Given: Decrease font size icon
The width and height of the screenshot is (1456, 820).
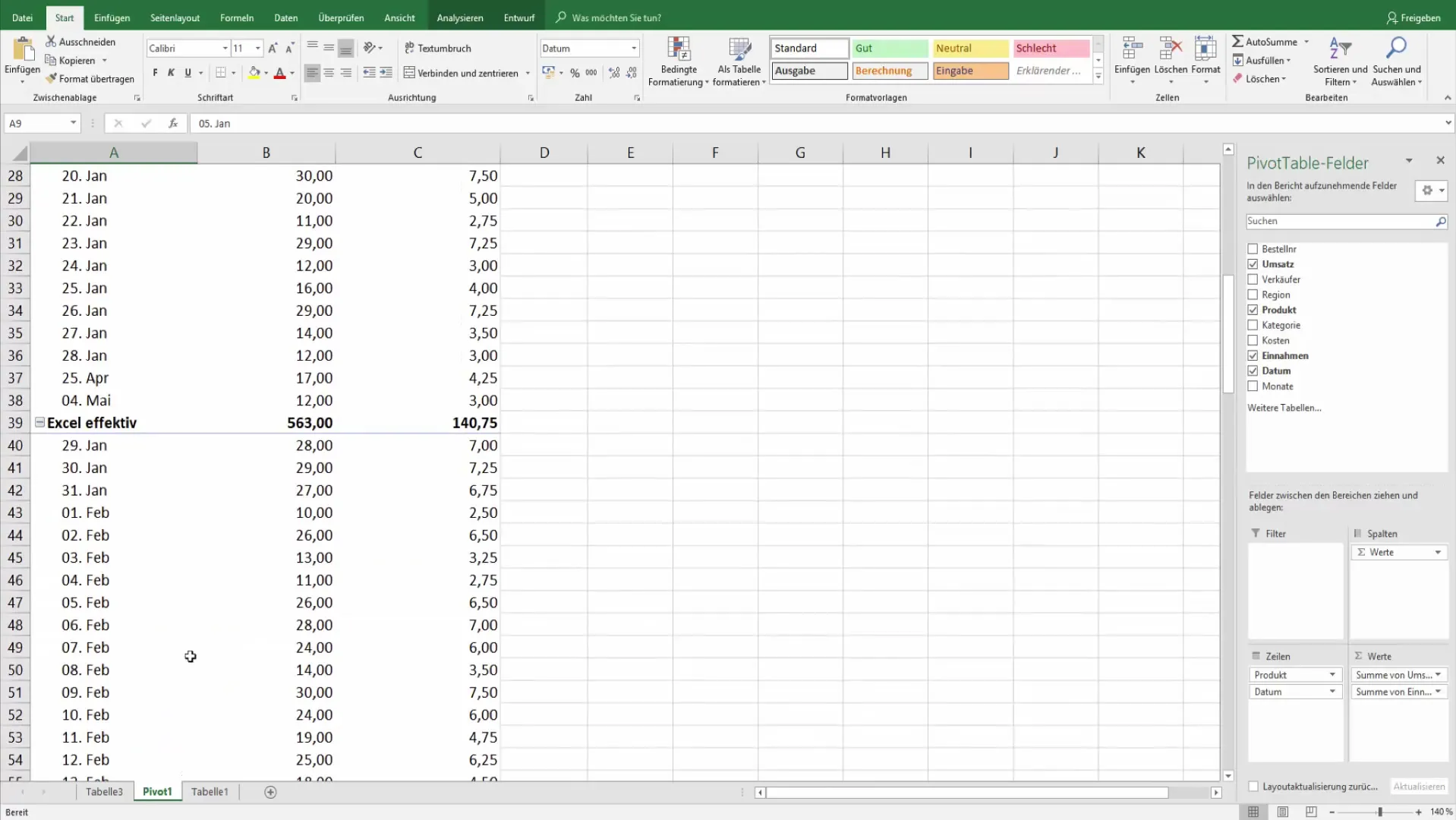Looking at the screenshot, I should click(x=289, y=48).
